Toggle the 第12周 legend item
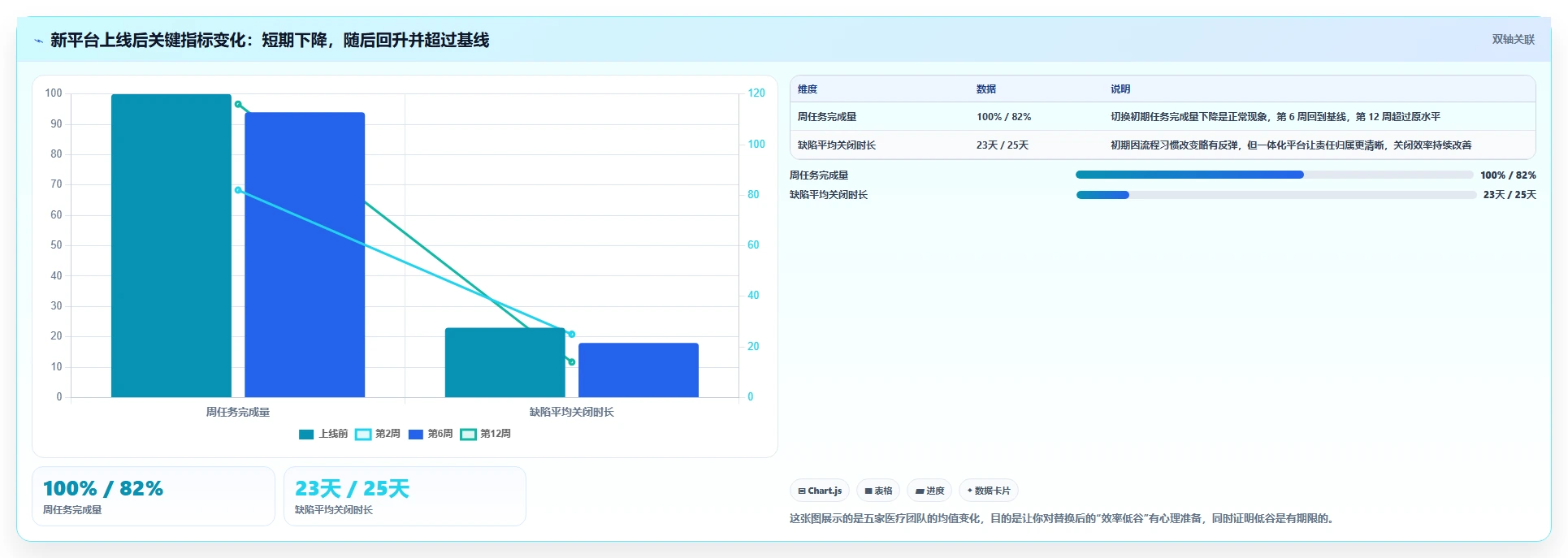1568x558 pixels. [x=486, y=434]
